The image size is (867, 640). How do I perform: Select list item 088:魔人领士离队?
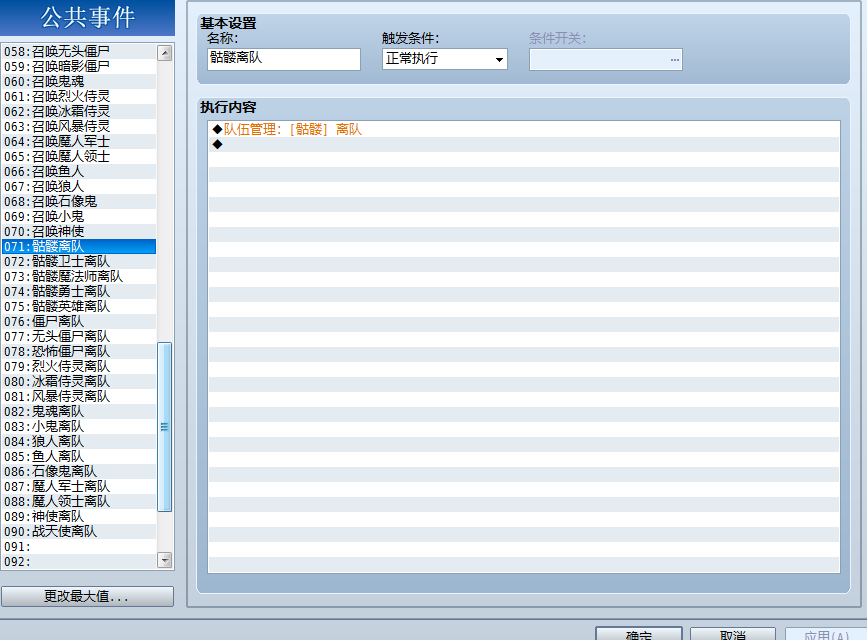79,501
